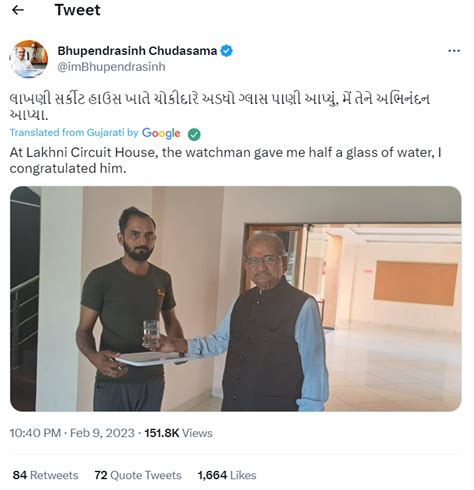This screenshot has width=474, height=490.
Task: View the 72 Quote Tweets list
Action: click(x=138, y=475)
